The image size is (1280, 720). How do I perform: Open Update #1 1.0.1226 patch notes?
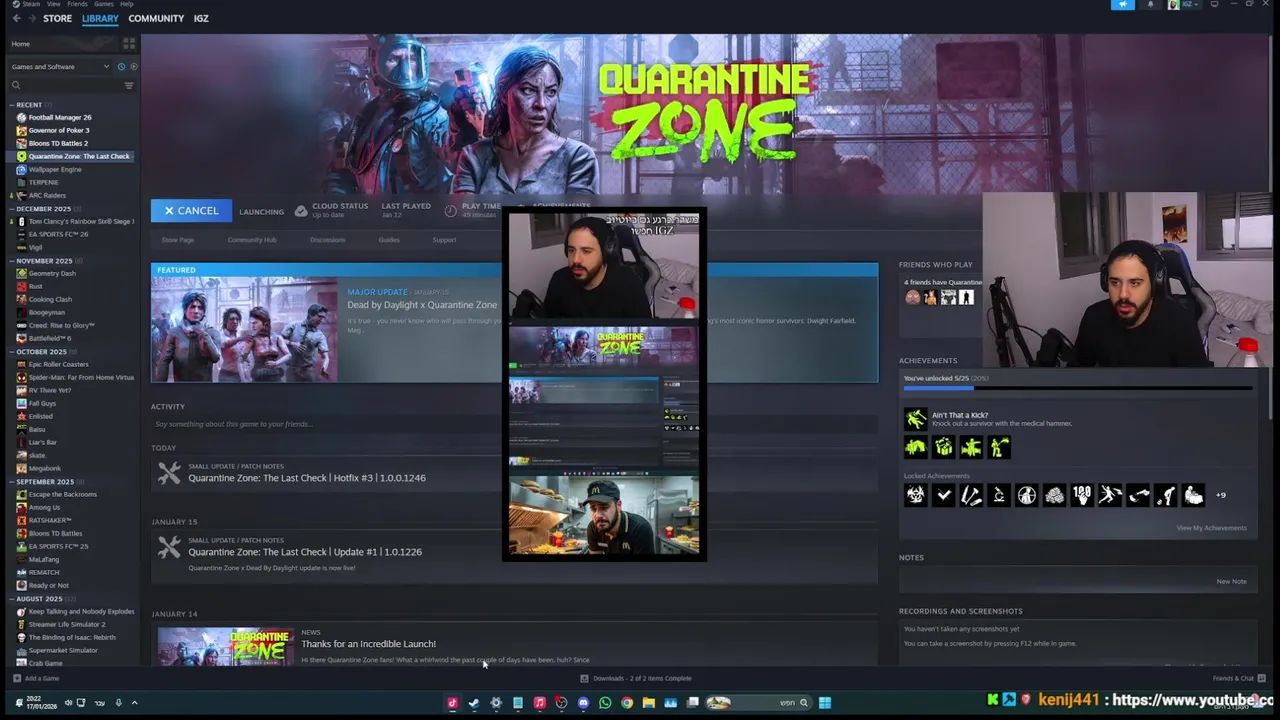[x=305, y=552]
